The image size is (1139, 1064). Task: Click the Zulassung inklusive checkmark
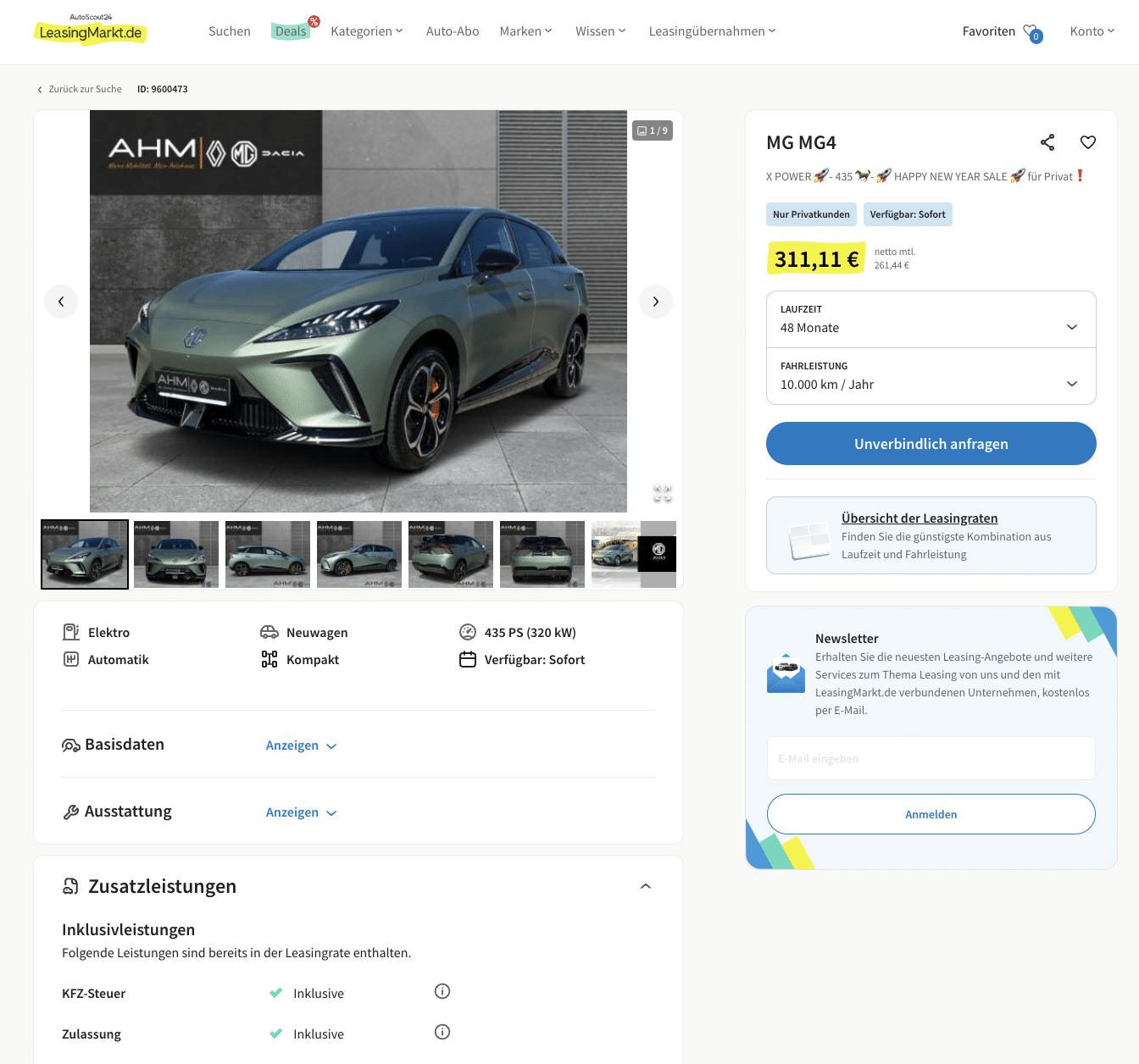point(275,1034)
